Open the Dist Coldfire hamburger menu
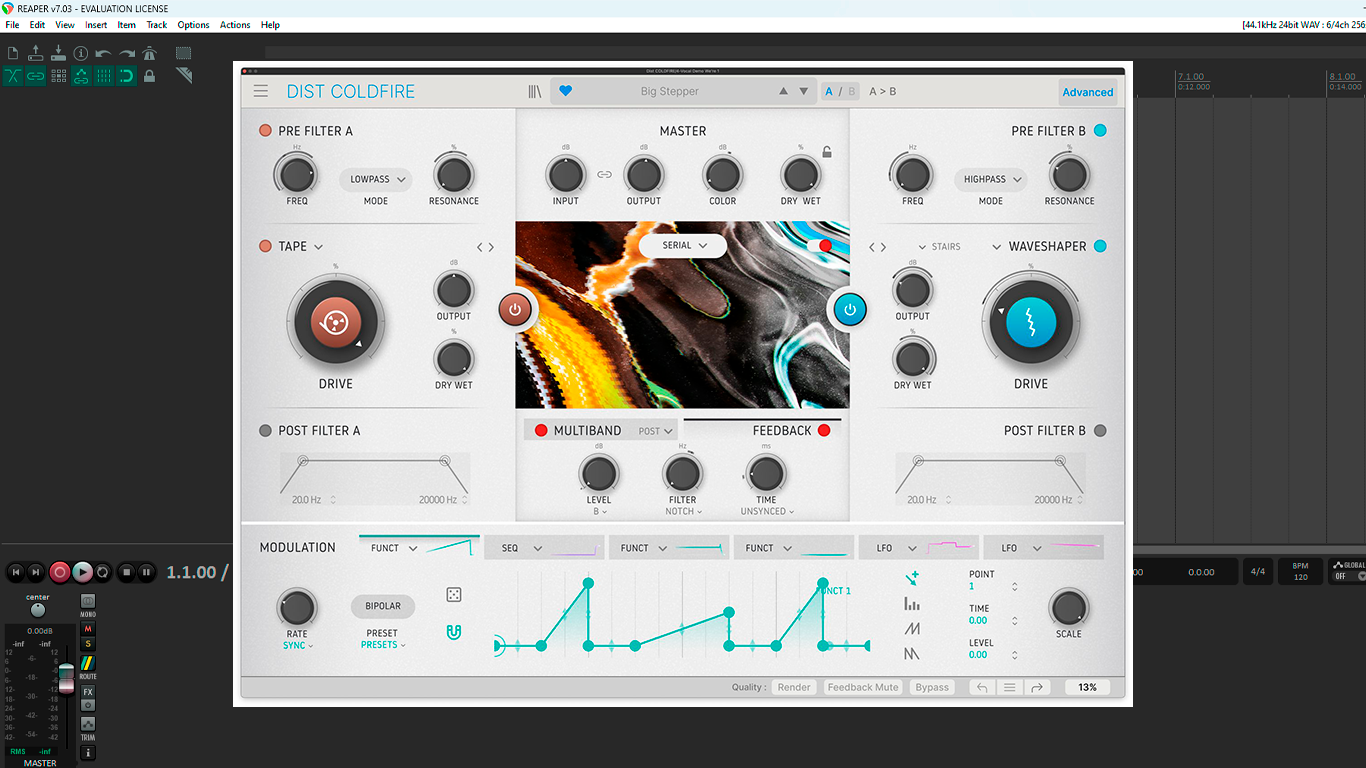Screen dimensions: 1366x768 (x=261, y=91)
